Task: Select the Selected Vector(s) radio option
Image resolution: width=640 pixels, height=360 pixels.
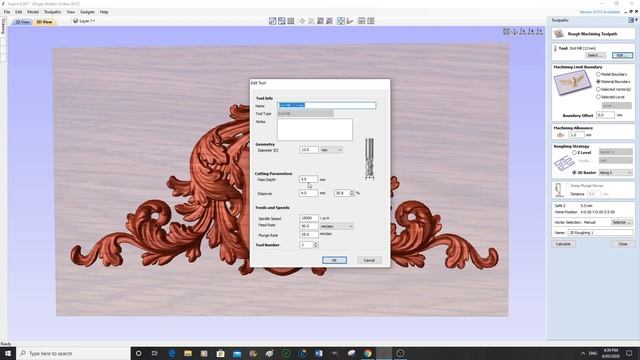Action: point(598,89)
